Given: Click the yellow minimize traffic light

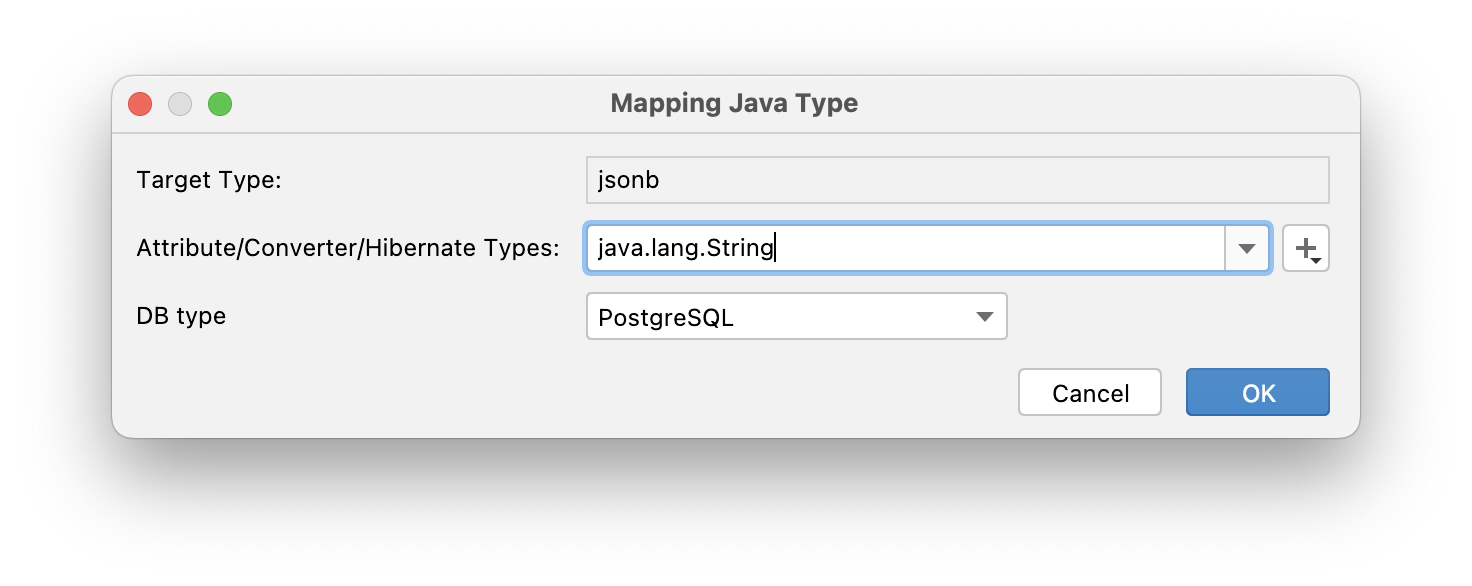Looking at the screenshot, I should coord(180,103).
